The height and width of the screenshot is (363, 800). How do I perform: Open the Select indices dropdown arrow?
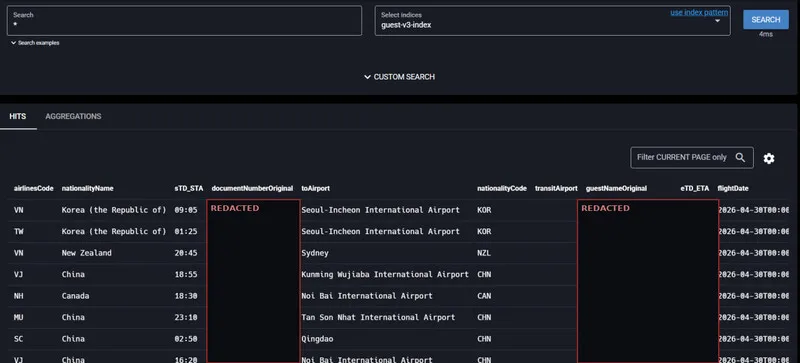[717, 21]
